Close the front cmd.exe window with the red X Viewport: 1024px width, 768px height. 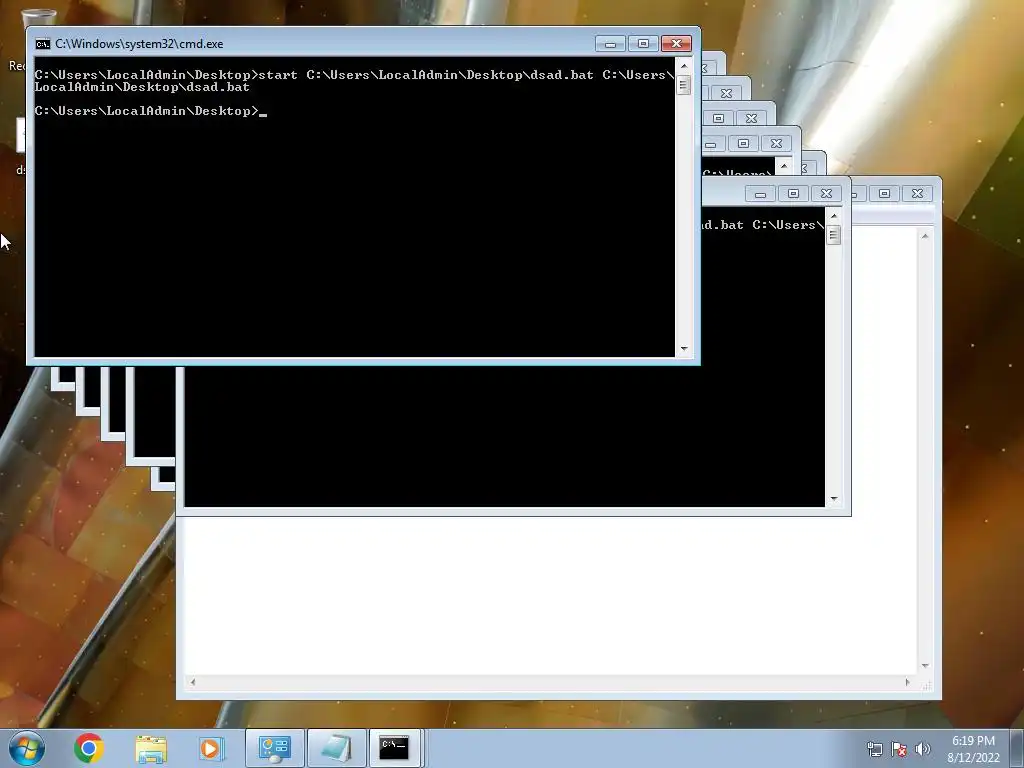click(x=677, y=44)
